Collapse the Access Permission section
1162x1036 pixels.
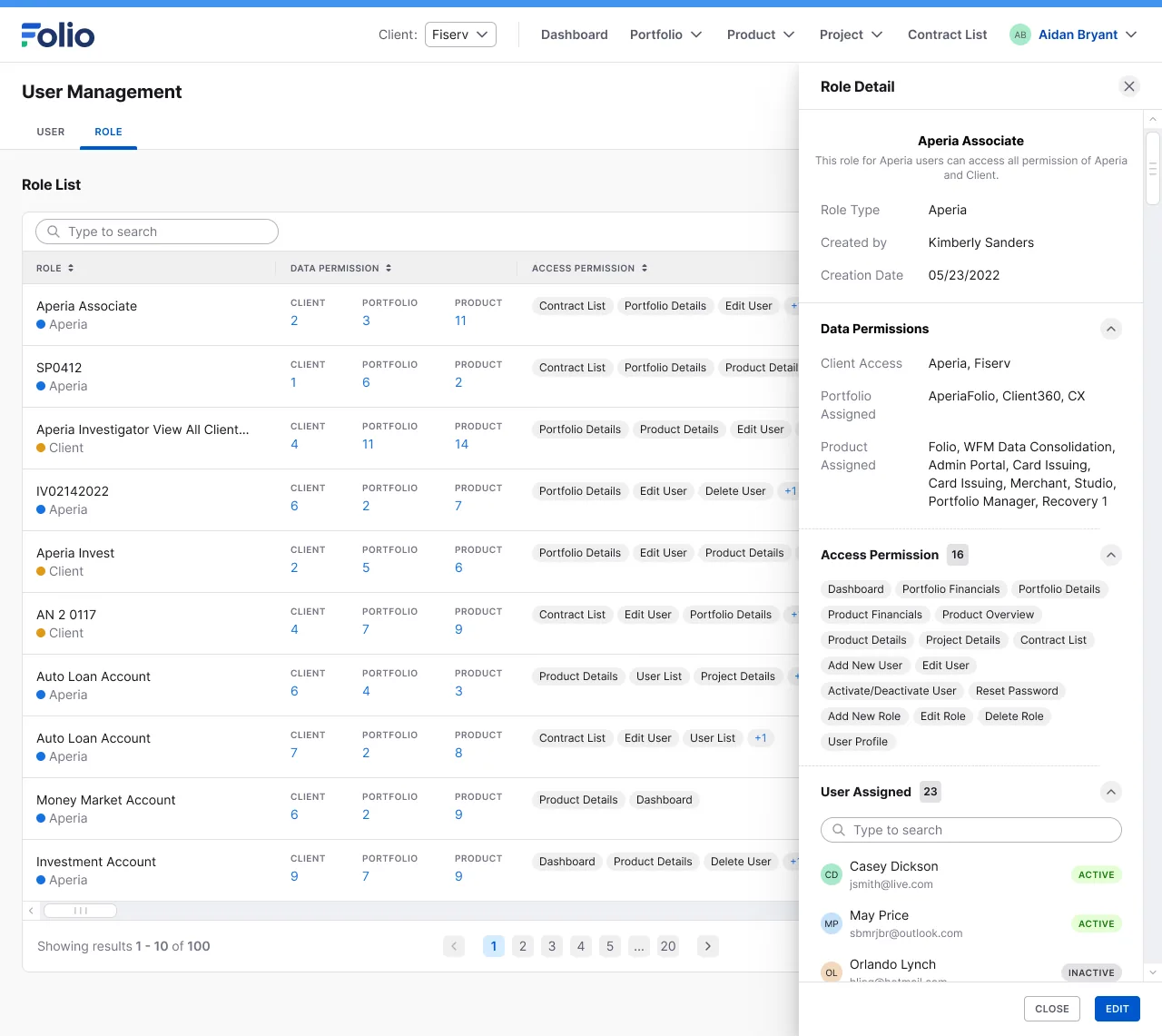click(x=1111, y=555)
